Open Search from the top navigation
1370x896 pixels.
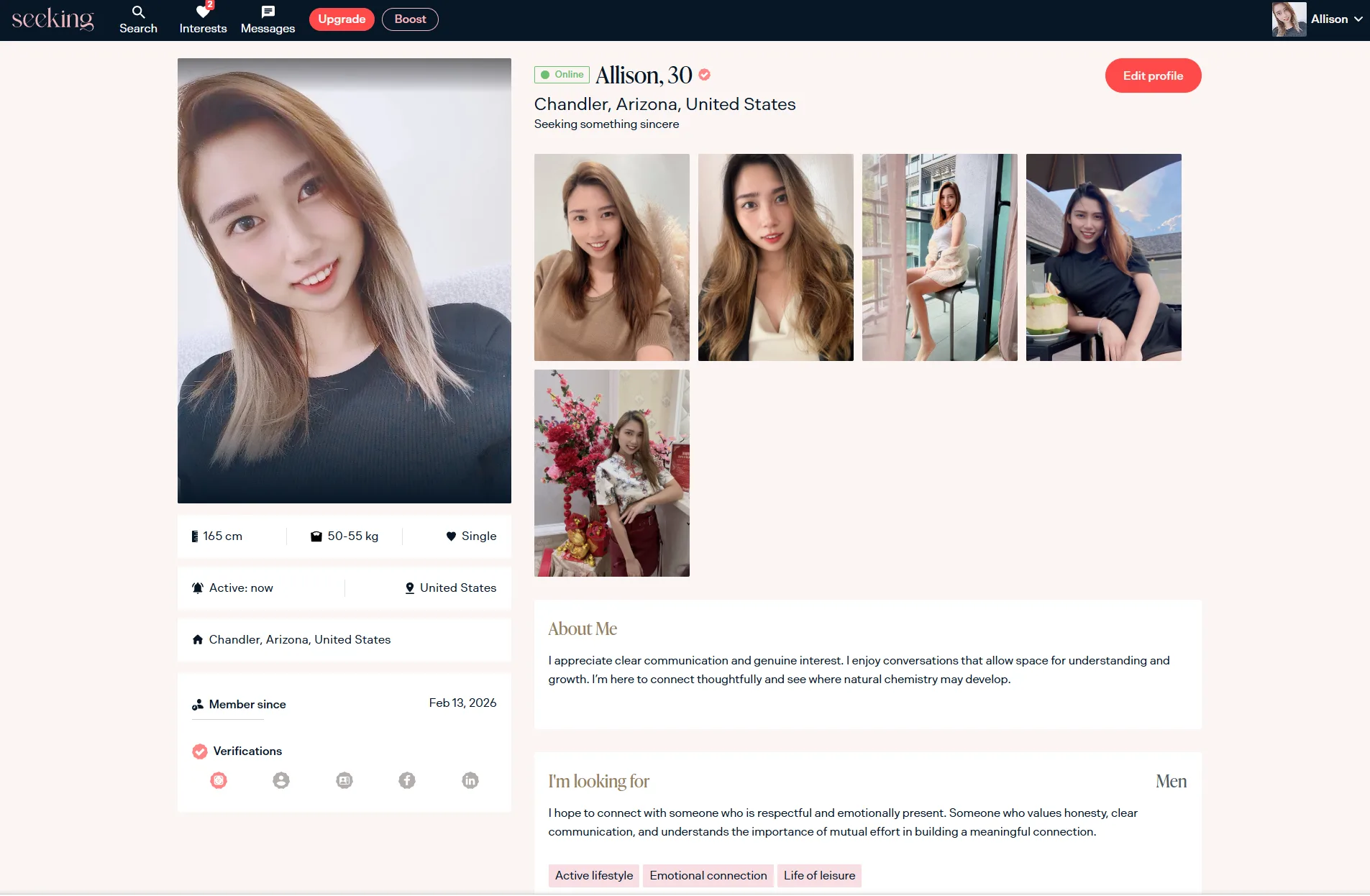point(138,19)
